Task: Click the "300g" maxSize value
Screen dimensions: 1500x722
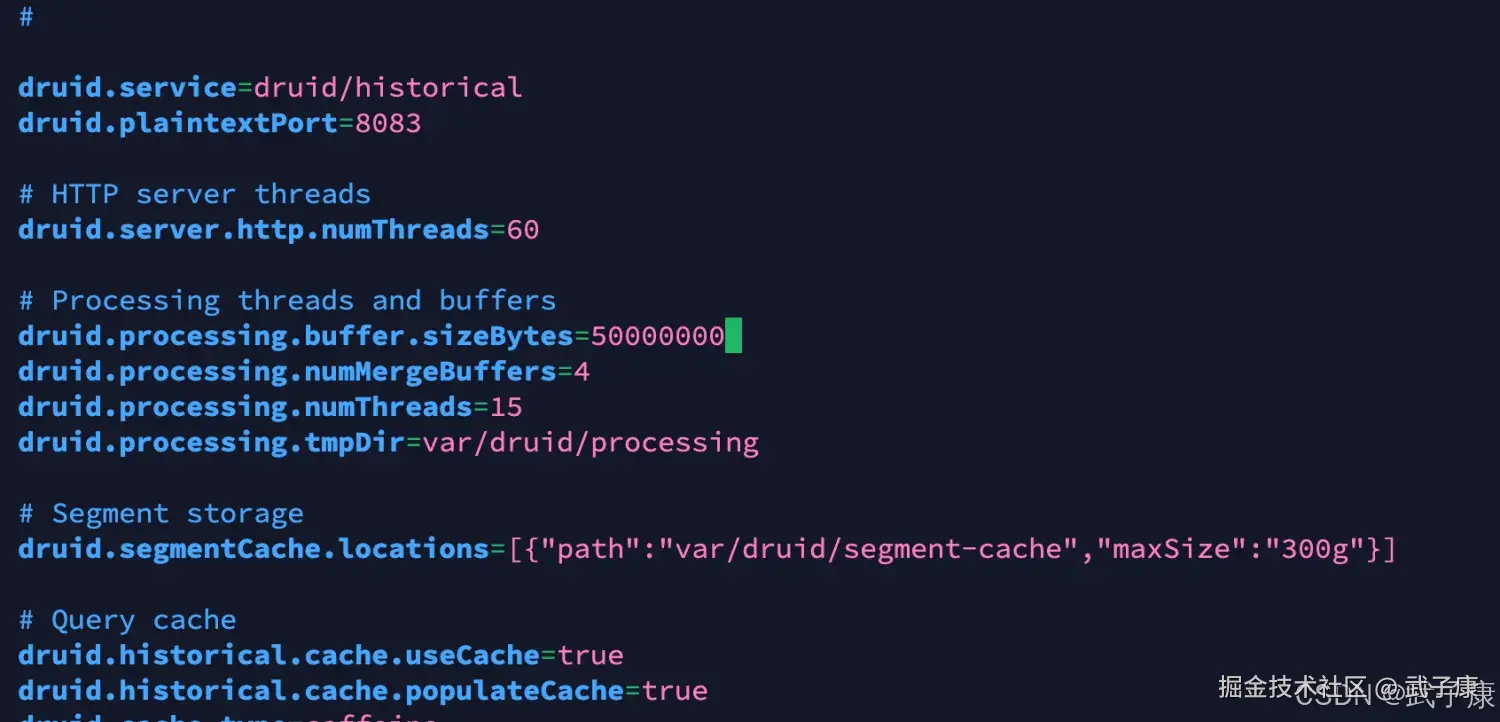Action: point(1315,549)
